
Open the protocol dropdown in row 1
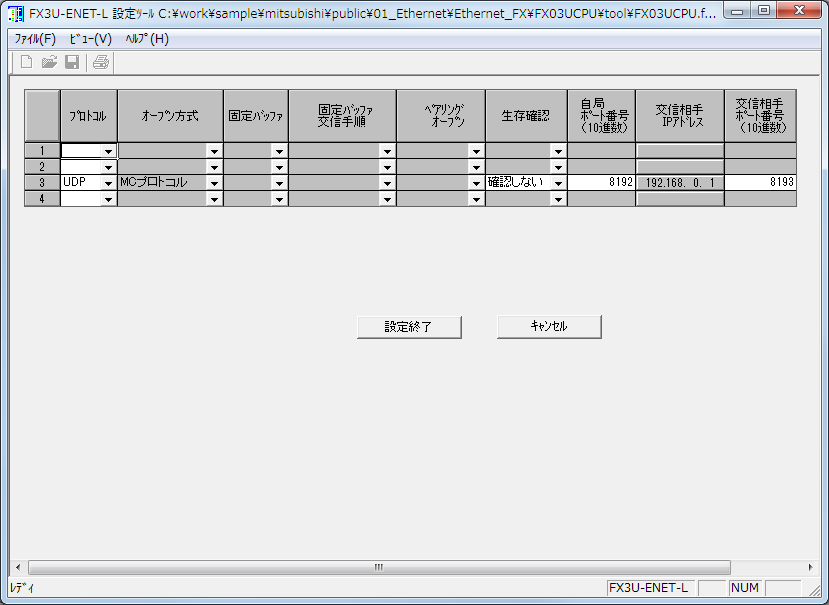coord(110,150)
